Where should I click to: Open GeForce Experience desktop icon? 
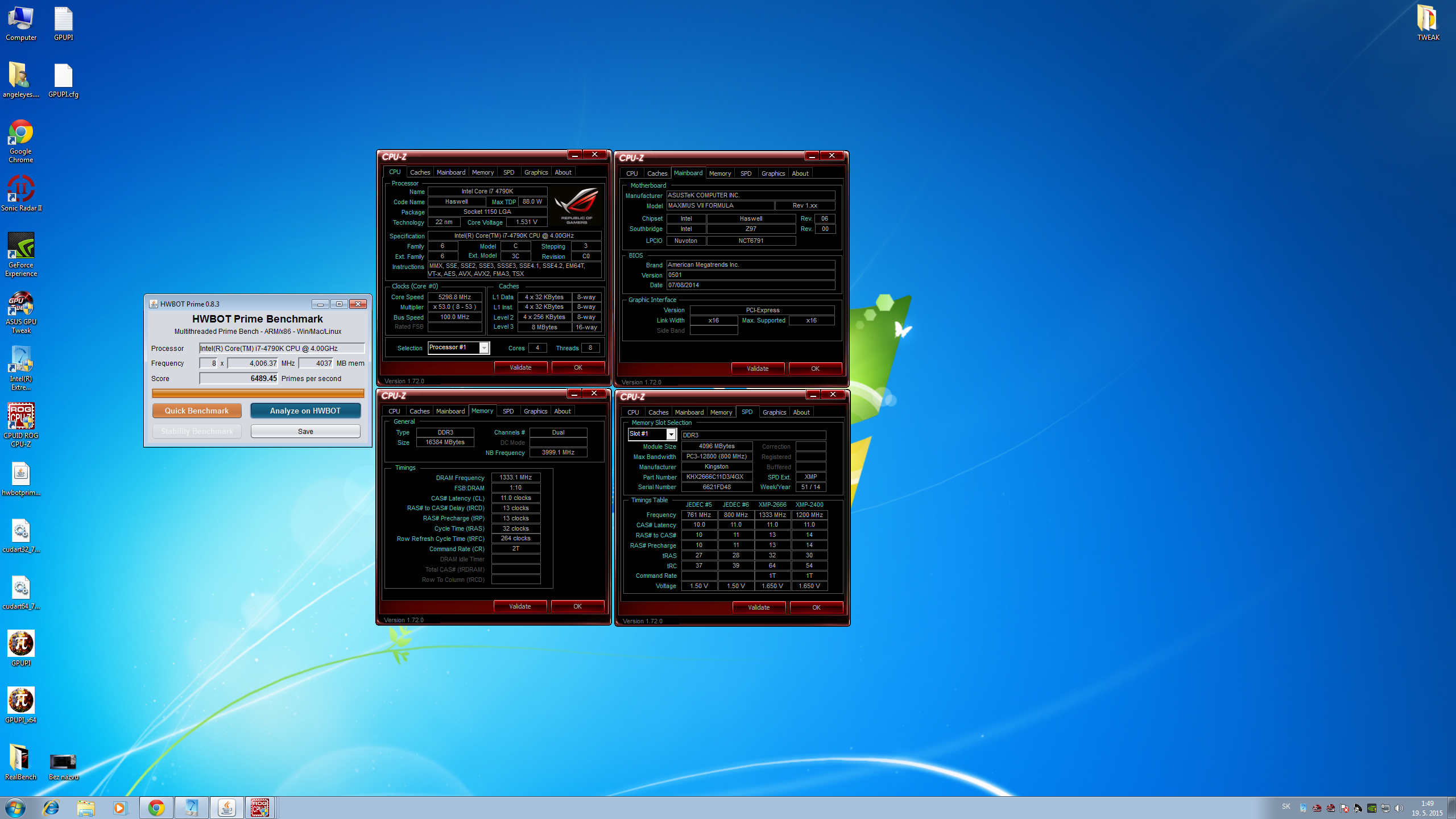pyautogui.click(x=21, y=255)
